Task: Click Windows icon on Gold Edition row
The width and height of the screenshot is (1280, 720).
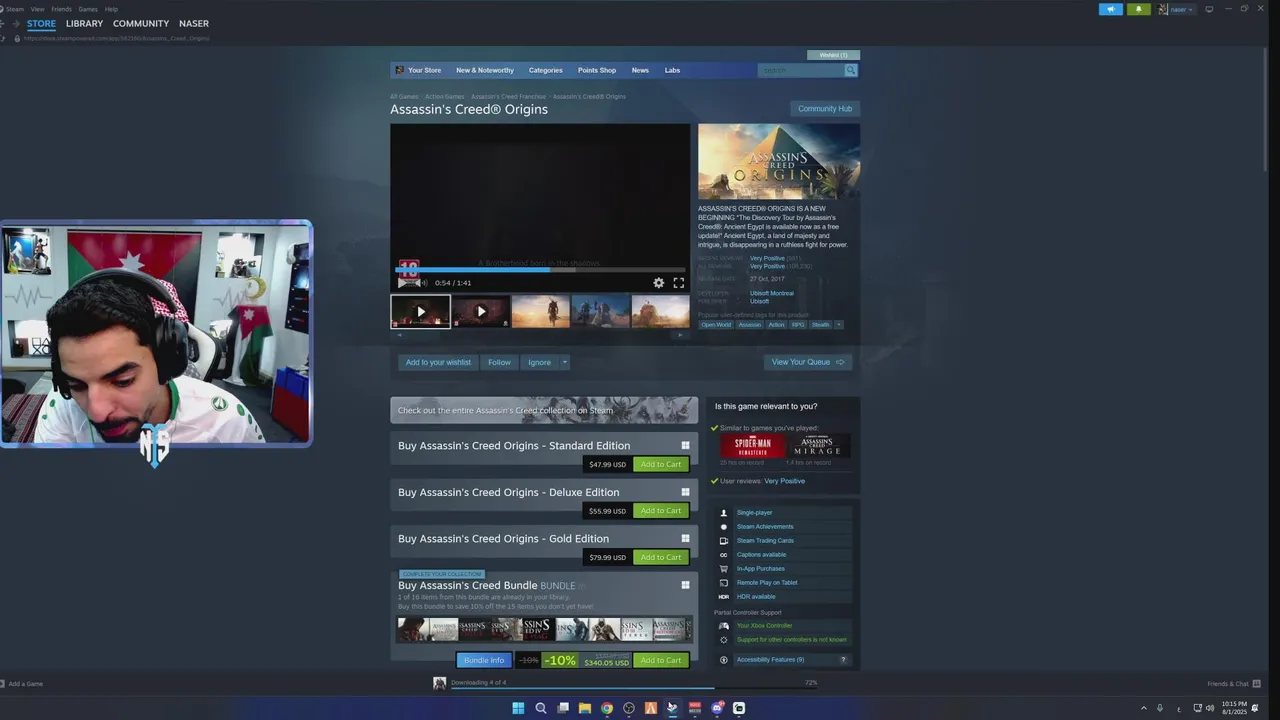Action: tap(685, 539)
